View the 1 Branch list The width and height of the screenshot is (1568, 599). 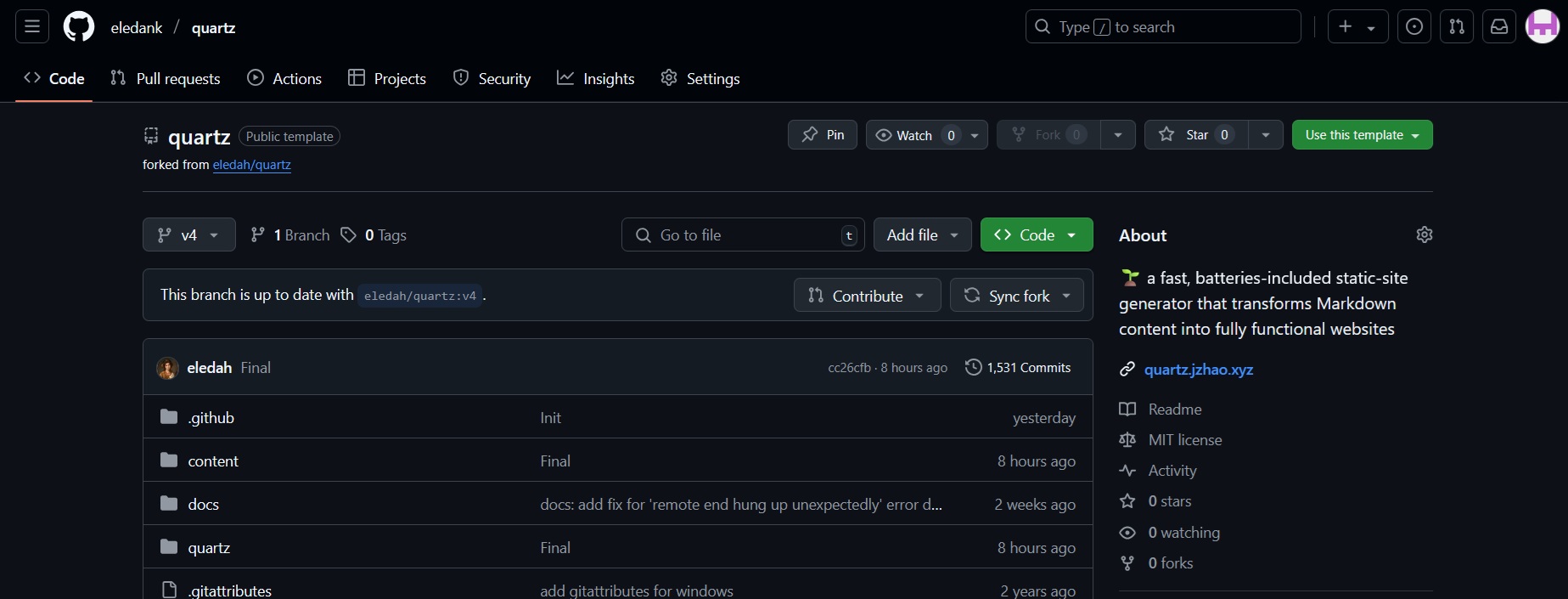(x=289, y=235)
